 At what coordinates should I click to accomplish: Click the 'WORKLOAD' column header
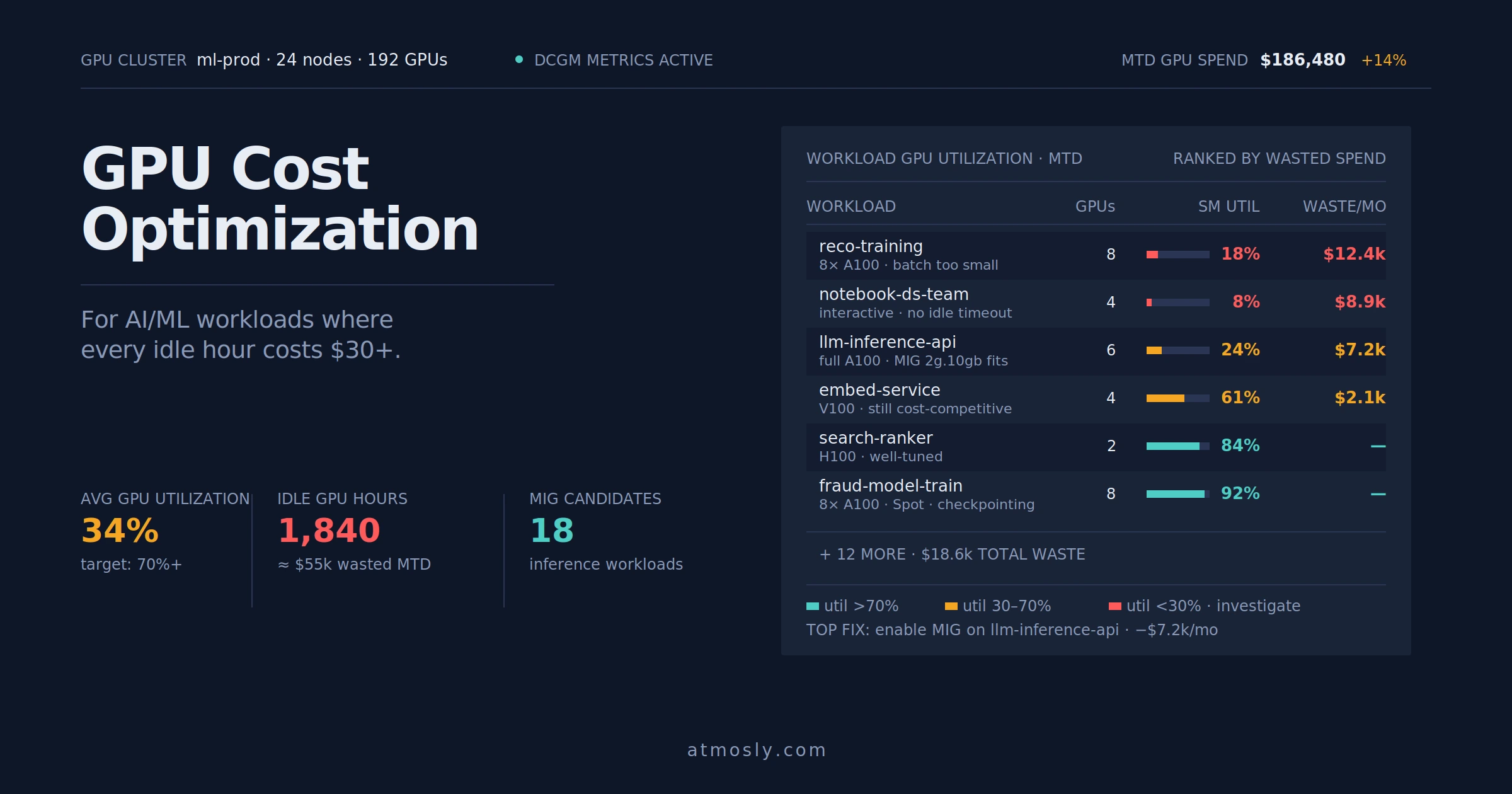(851, 207)
